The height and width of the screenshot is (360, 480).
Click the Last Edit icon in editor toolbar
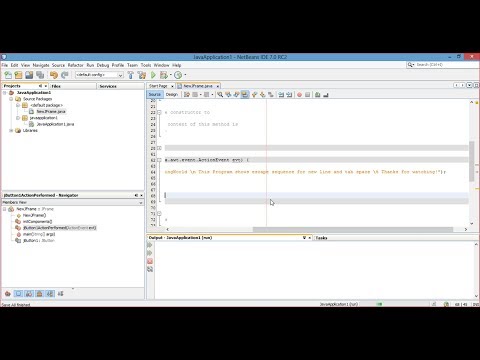coord(187,95)
